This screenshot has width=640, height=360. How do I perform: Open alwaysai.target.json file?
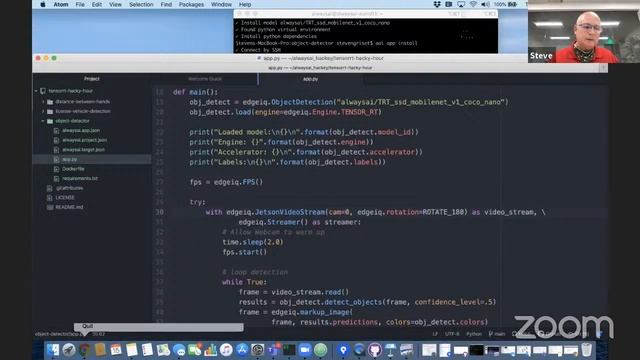pyautogui.click(x=83, y=150)
